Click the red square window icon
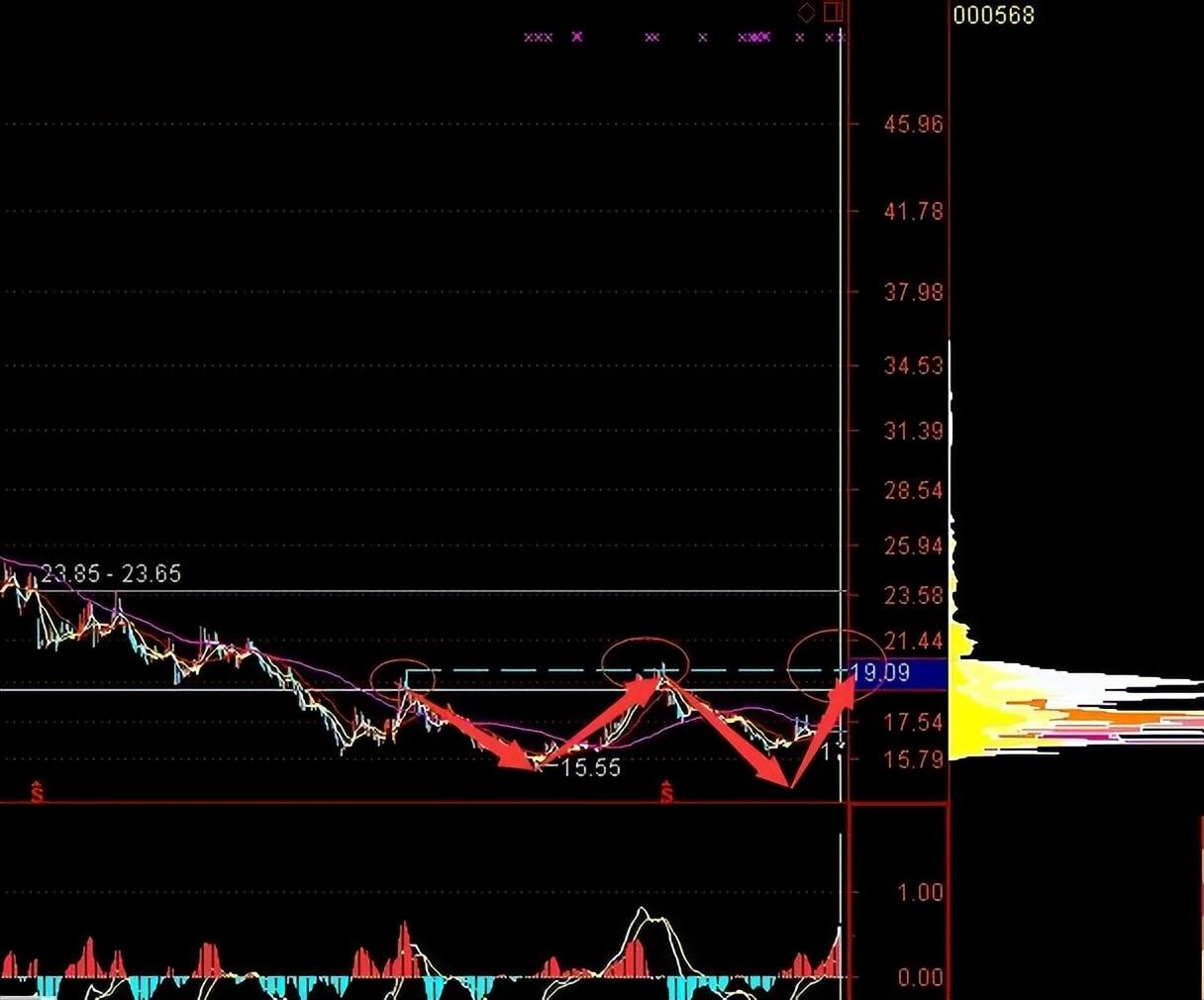 (x=834, y=12)
